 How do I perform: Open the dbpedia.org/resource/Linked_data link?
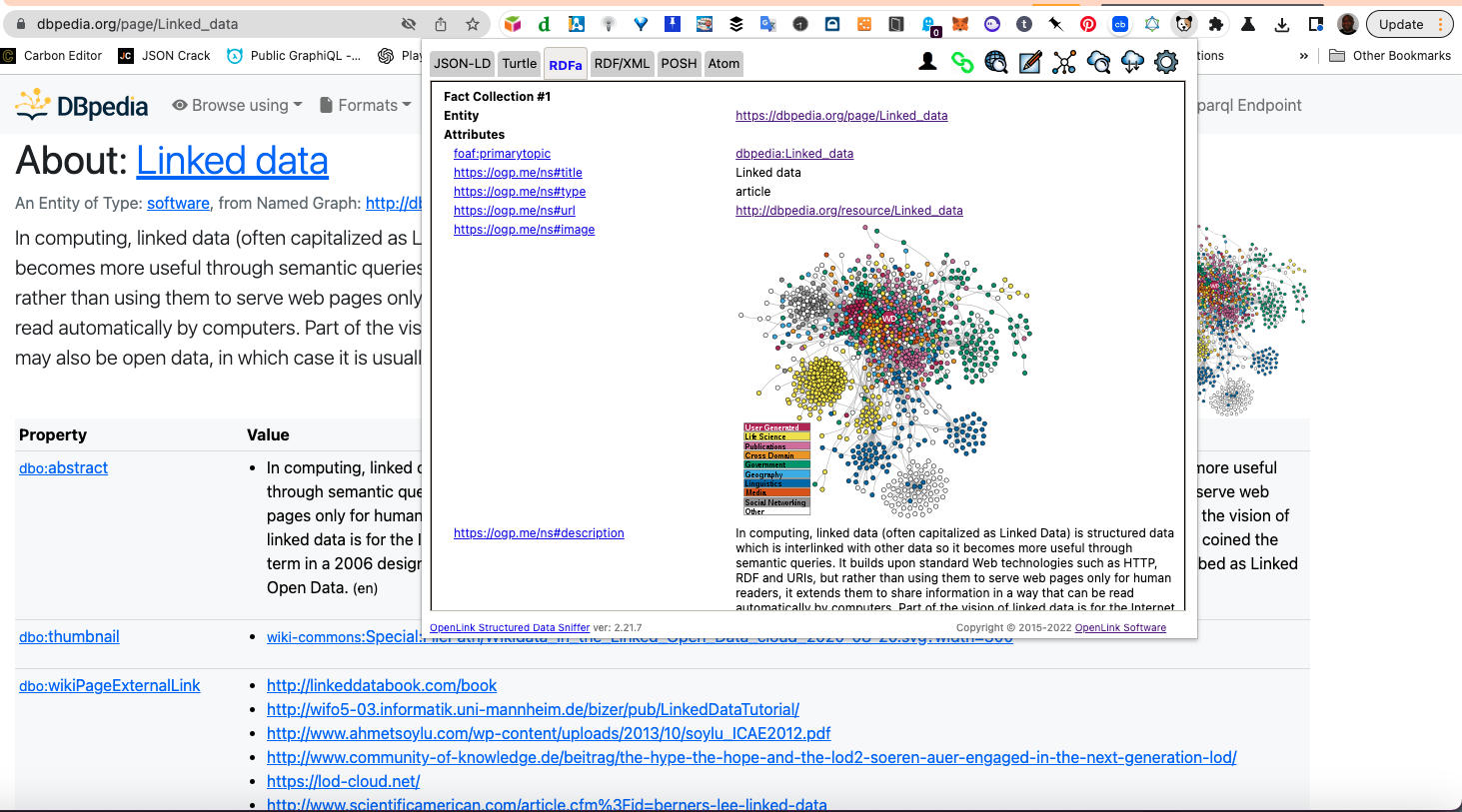849,211
